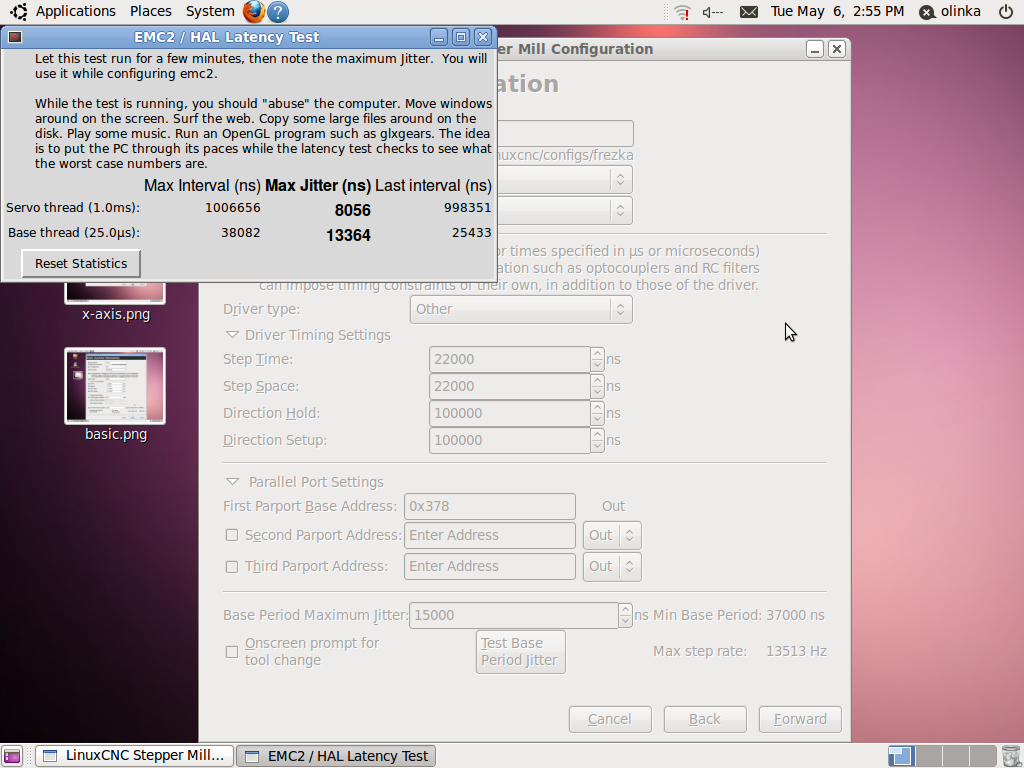The width and height of the screenshot is (1024, 768).
Task: Collapse the Driver Timing Settings section
Action: point(232,335)
